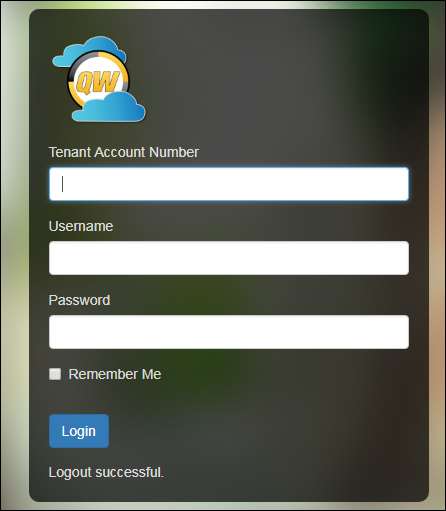Image resolution: width=446 pixels, height=511 pixels.
Task: Click the QW cloud logo
Action: 99,79
